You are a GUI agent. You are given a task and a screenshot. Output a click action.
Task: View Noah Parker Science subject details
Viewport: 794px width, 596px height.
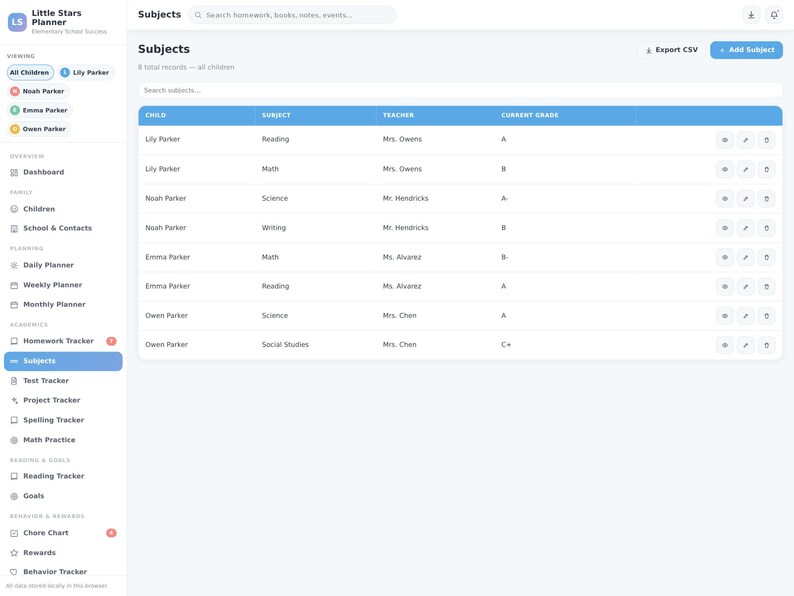click(725, 199)
